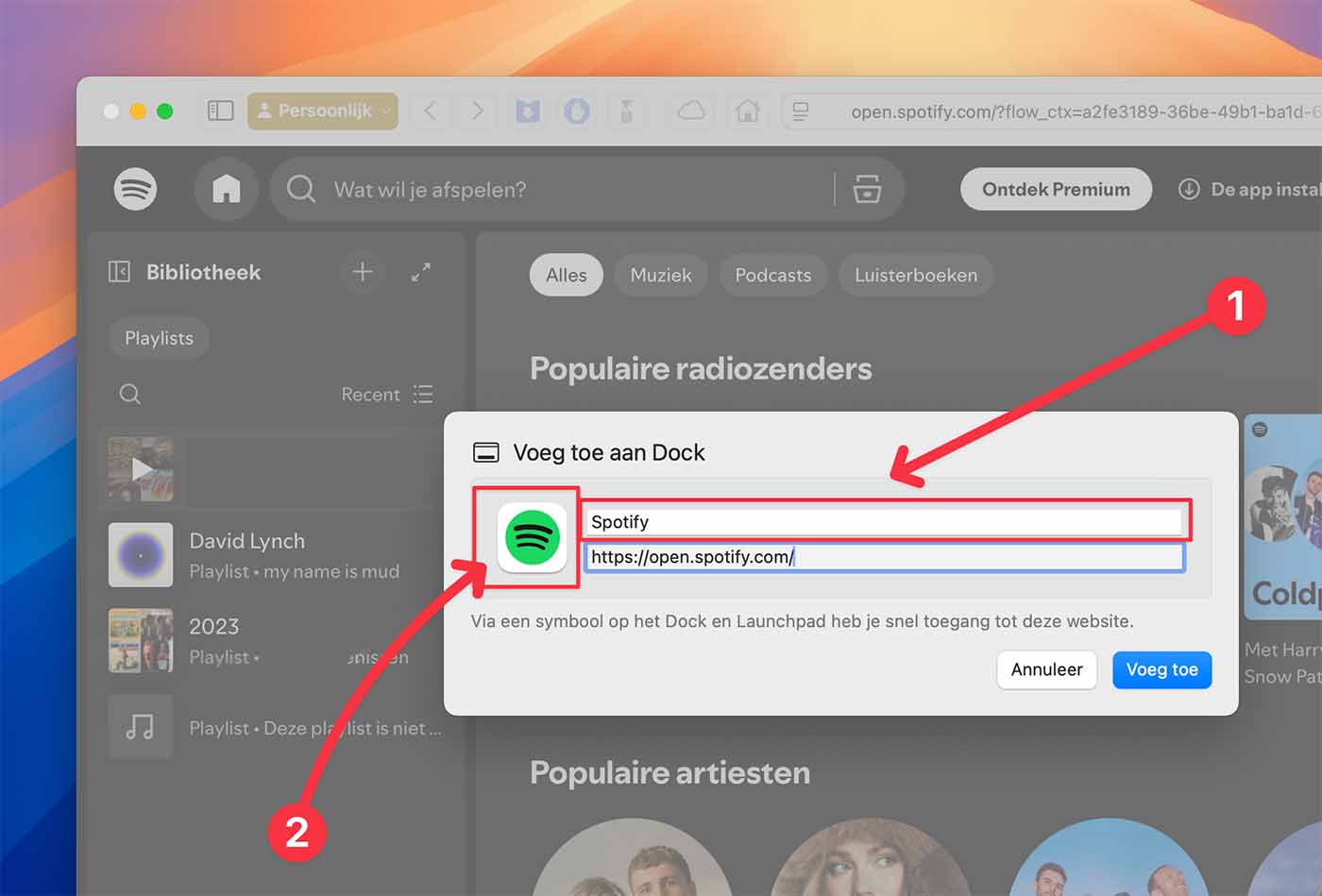1322x896 pixels.
Task: Click the iCloud tabs cloud icon
Action: (691, 111)
